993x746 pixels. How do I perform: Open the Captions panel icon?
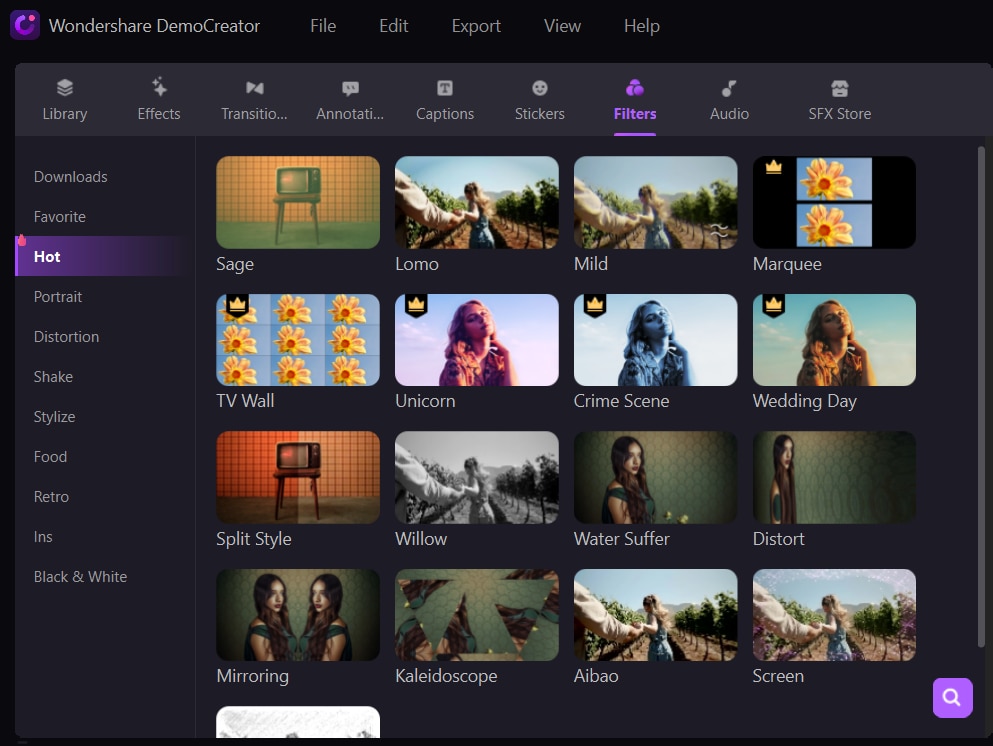click(445, 88)
